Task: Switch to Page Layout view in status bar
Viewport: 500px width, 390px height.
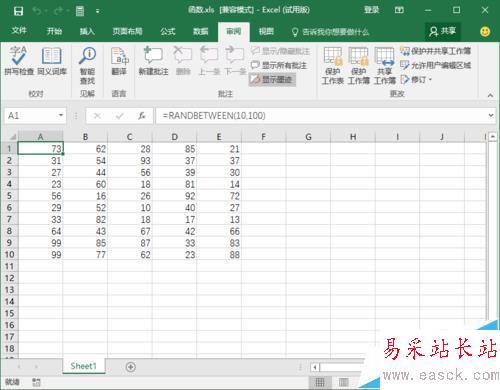Action: tap(344, 382)
